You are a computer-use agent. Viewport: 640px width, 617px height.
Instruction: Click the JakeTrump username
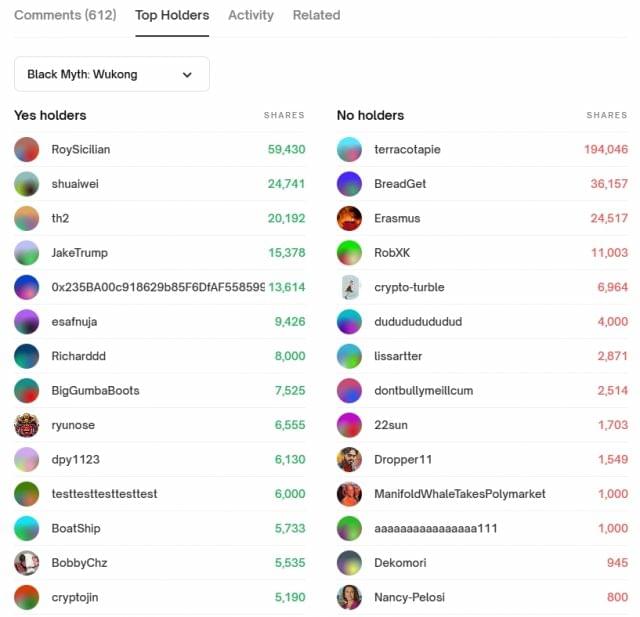[79, 253]
